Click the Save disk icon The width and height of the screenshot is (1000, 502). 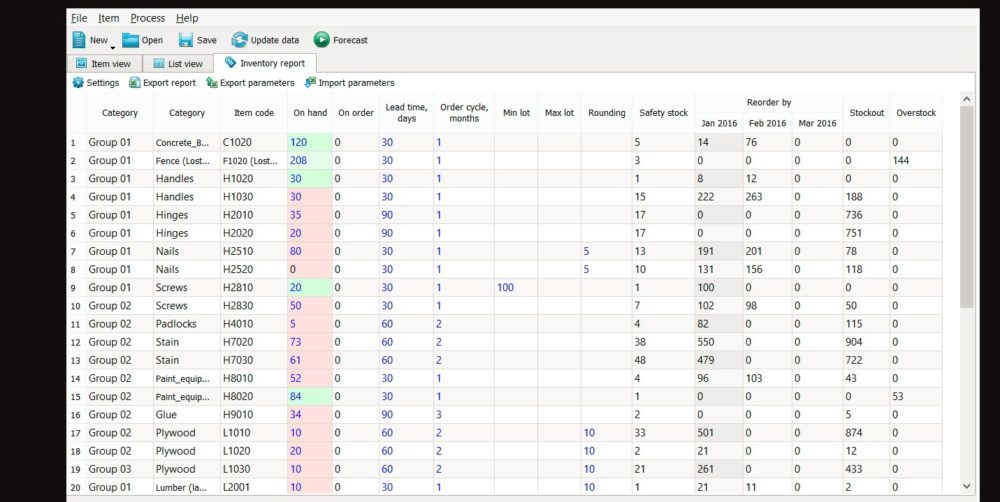186,40
